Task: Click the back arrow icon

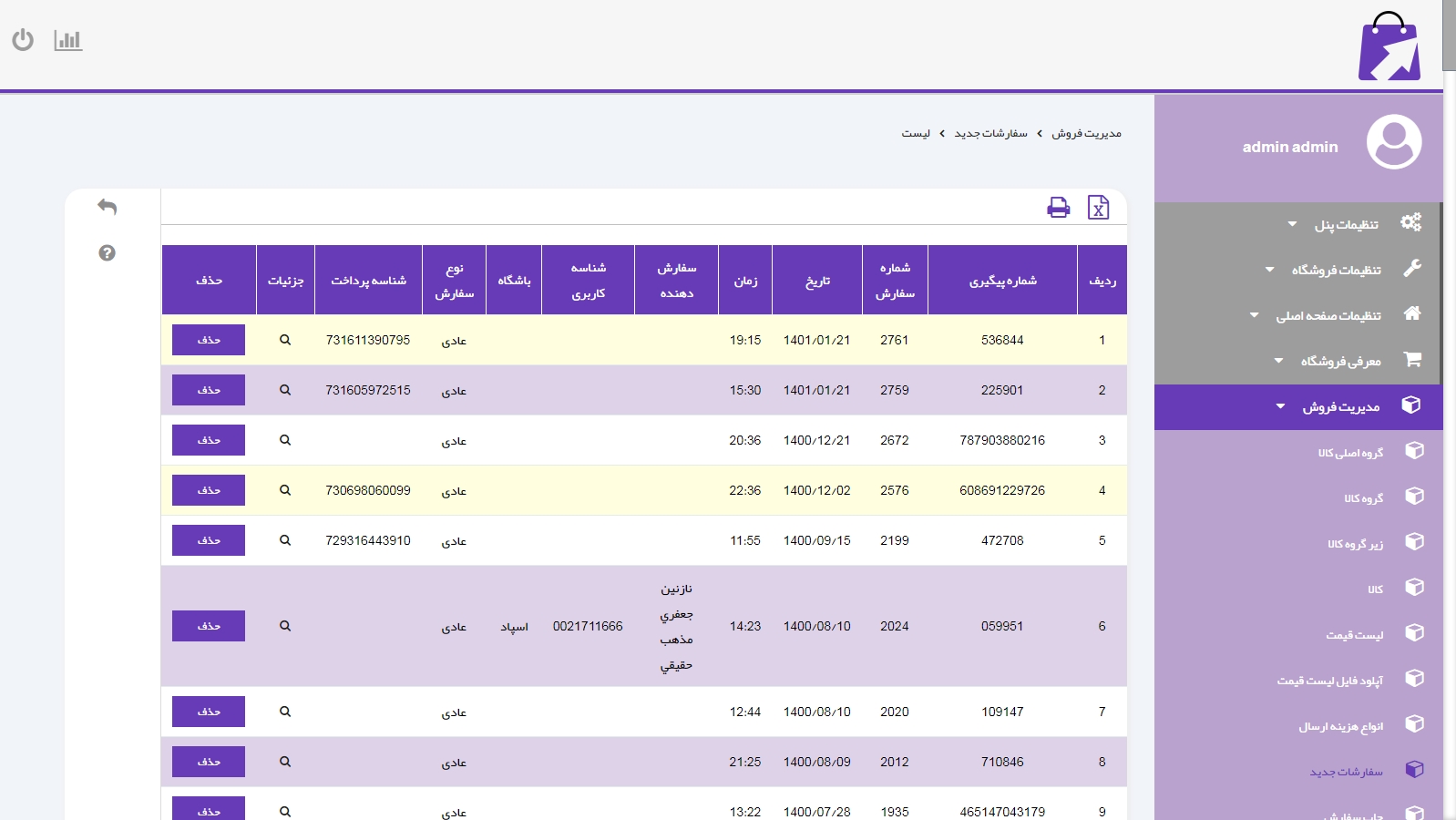Action: (x=107, y=207)
